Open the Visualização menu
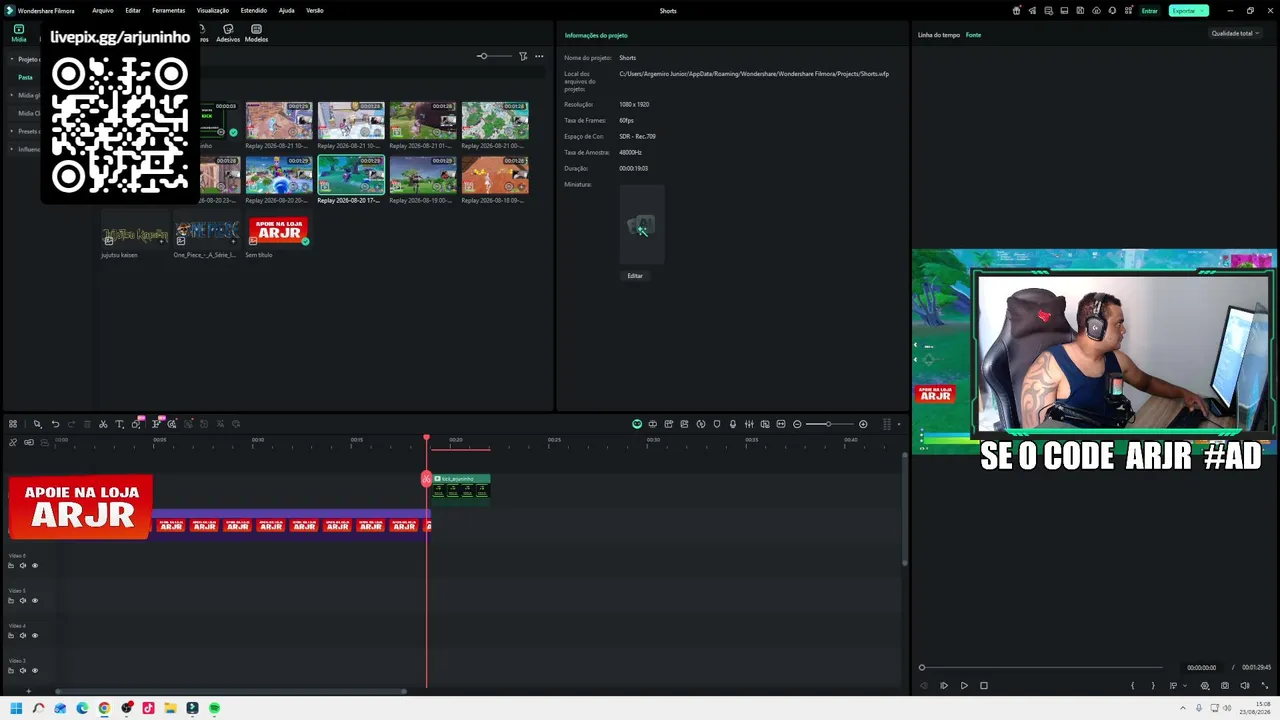 pos(213,10)
